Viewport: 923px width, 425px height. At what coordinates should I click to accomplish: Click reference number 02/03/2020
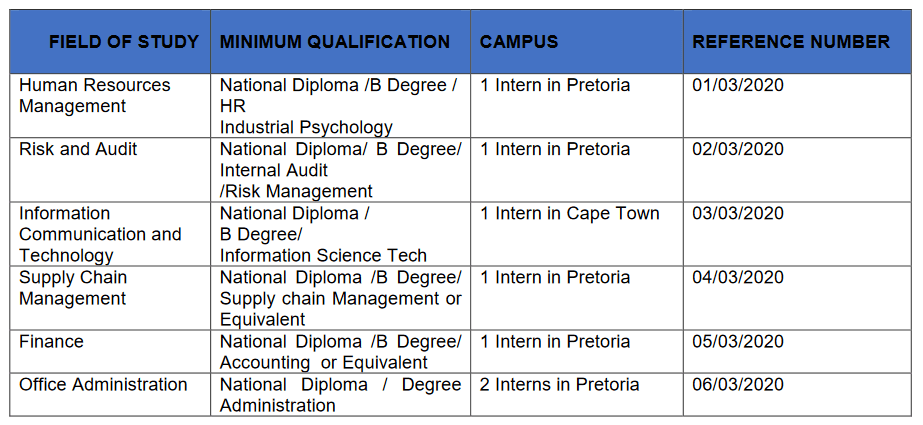point(738,149)
